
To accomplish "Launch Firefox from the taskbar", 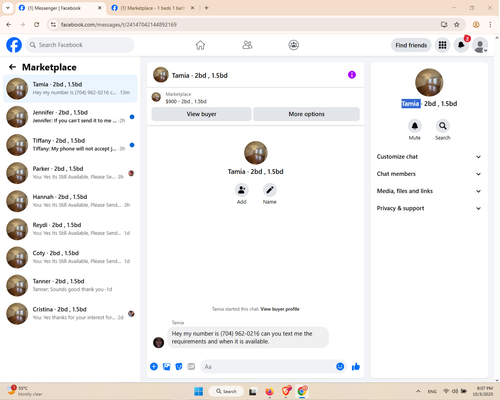I will [269, 391].
